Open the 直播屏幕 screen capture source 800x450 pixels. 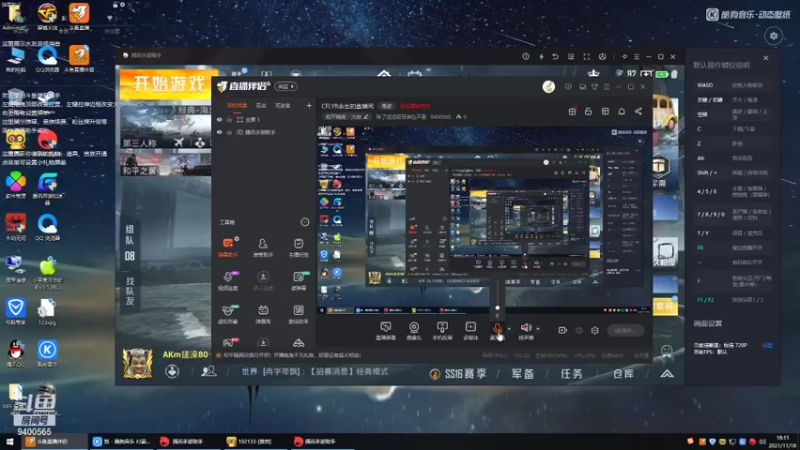(386, 330)
